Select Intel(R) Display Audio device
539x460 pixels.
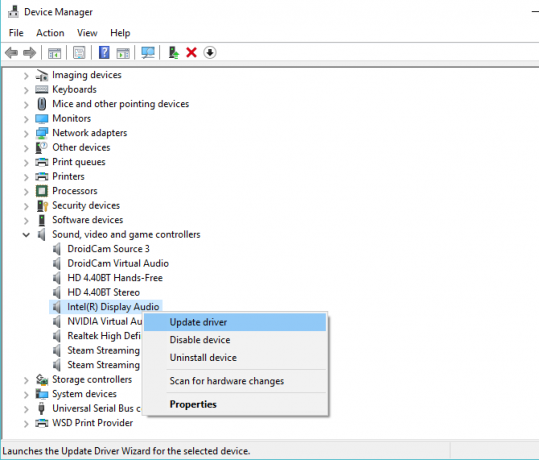[x=113, y=307]
